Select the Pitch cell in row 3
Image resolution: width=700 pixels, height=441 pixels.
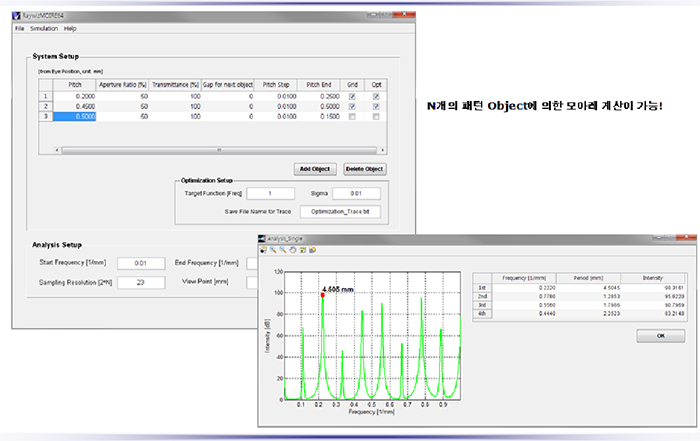(x=73, y=117)
